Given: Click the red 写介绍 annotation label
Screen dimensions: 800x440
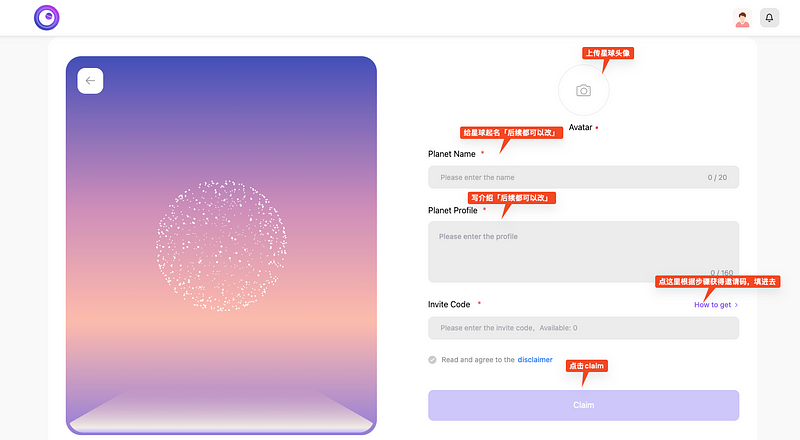Looking at the screenshot, I should tap(511, 198).
